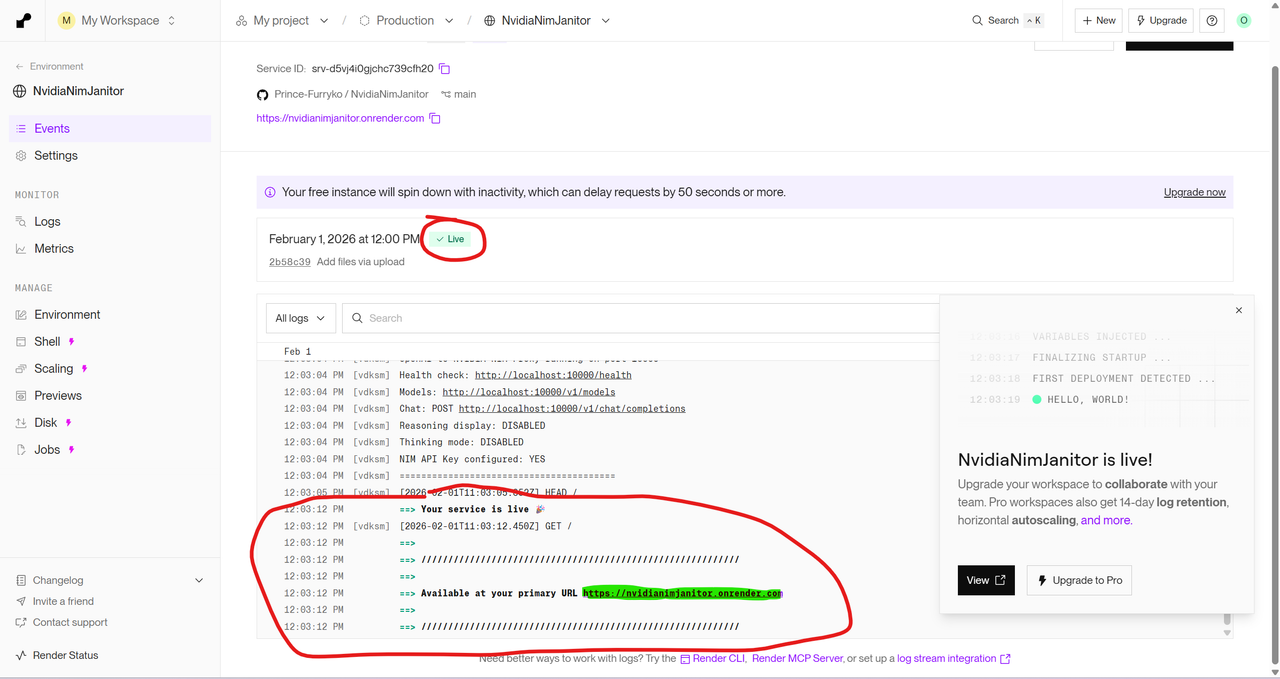Open the NvidiaNimJanitor service dropdown
This screenshot has width=1280, height=679.
pos(547,20)
